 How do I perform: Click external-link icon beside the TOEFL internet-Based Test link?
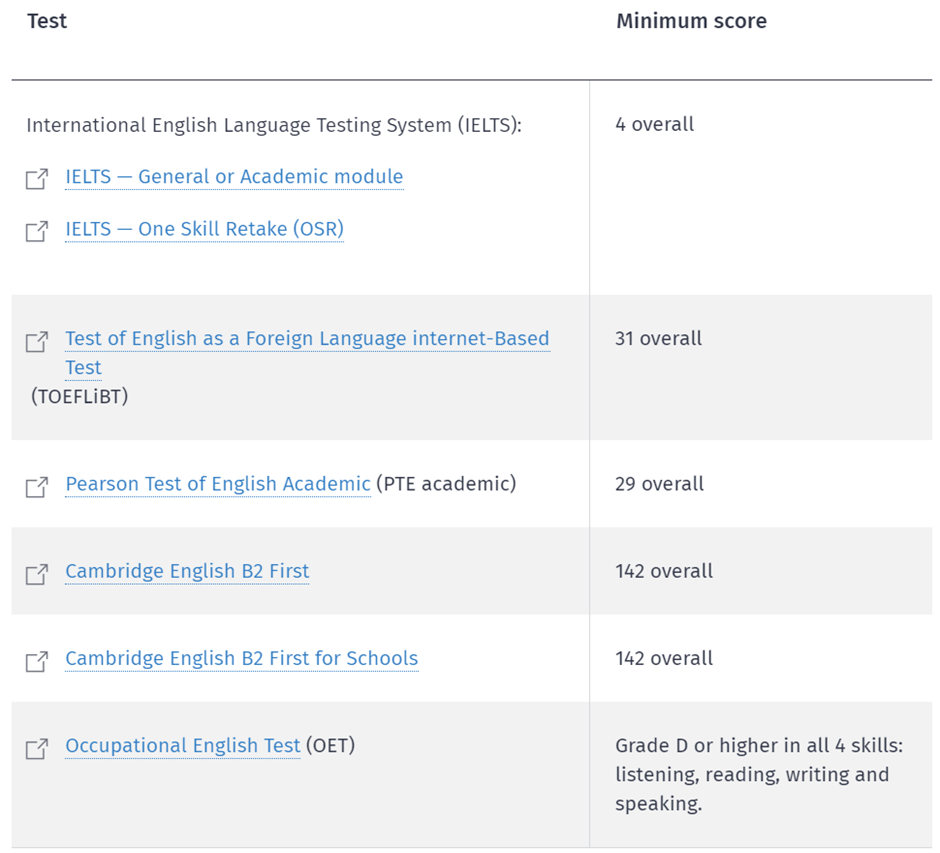(37, 341)
